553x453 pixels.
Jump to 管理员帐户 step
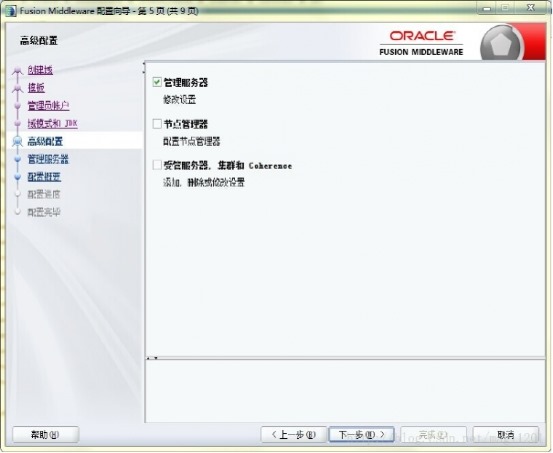[x=48, y=105]
